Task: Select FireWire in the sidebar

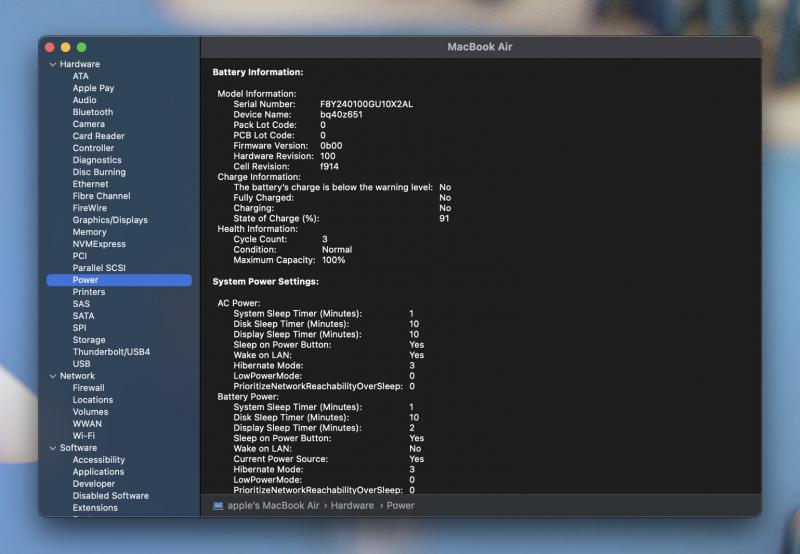Action: pos(90,208)
